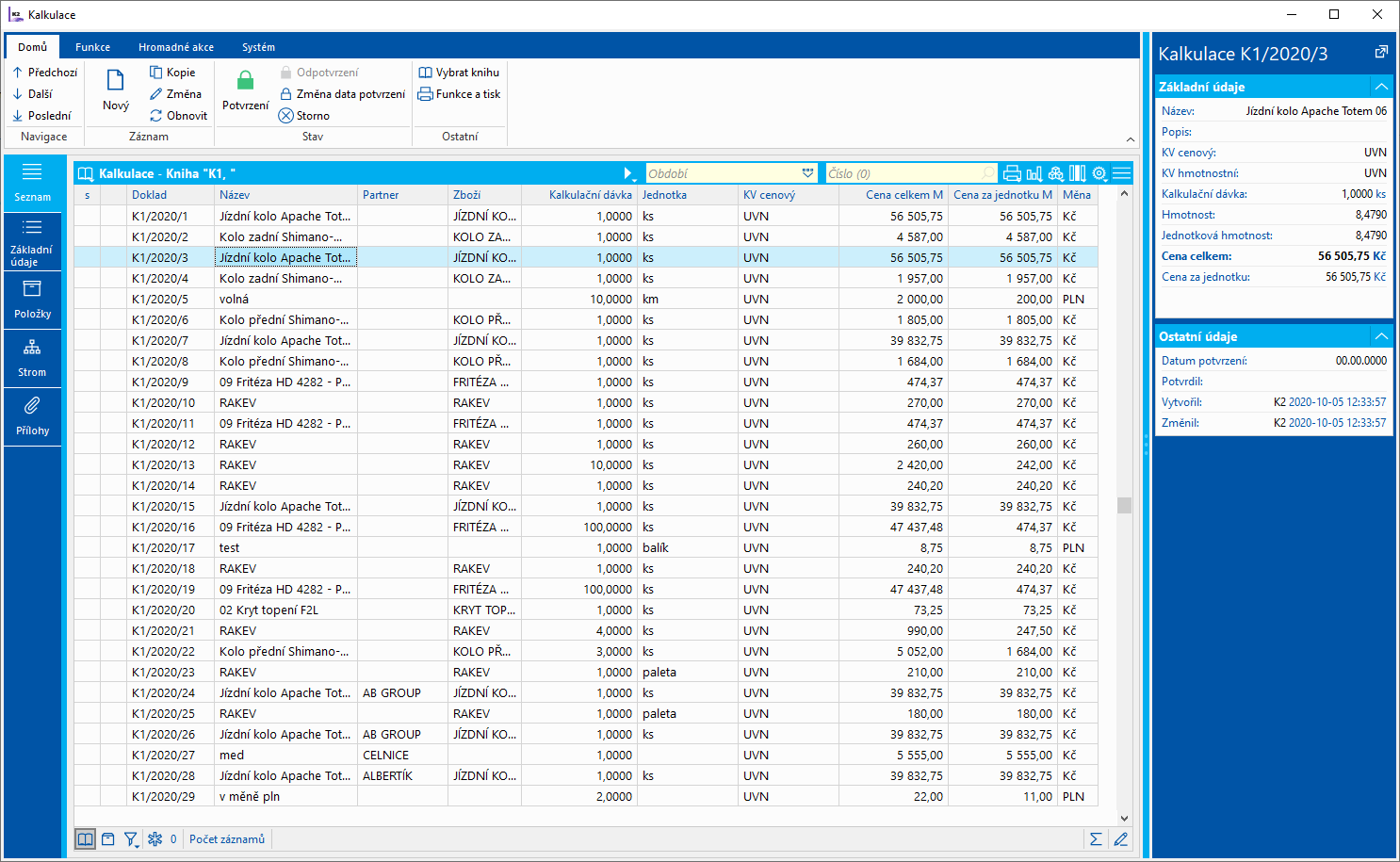The image size is (1400, 862).
Task: Click Vybrat knihu button
Action: 459,73
